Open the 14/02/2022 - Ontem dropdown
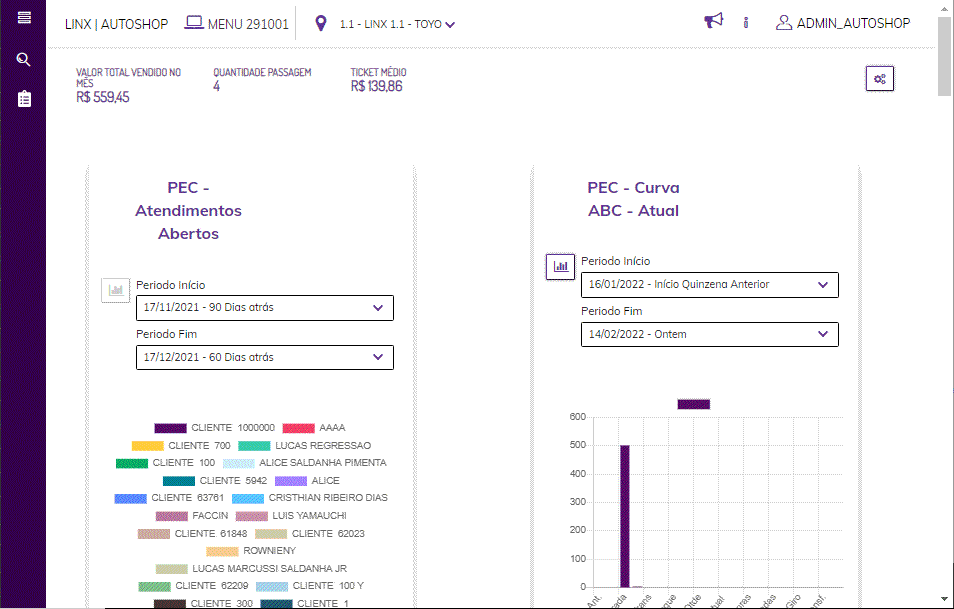 click(709, 335)
